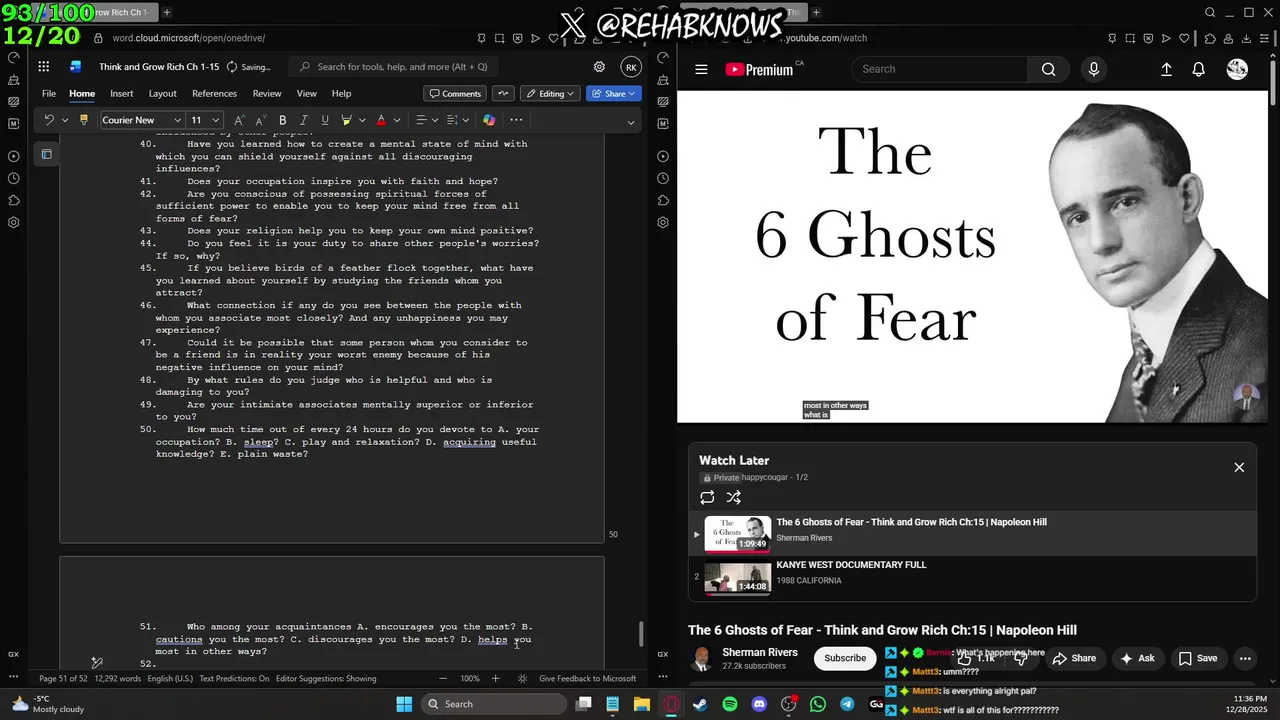Click the YouTube Share button
The height and width of the screenshot is (720, 1280).
(1075, 658)
